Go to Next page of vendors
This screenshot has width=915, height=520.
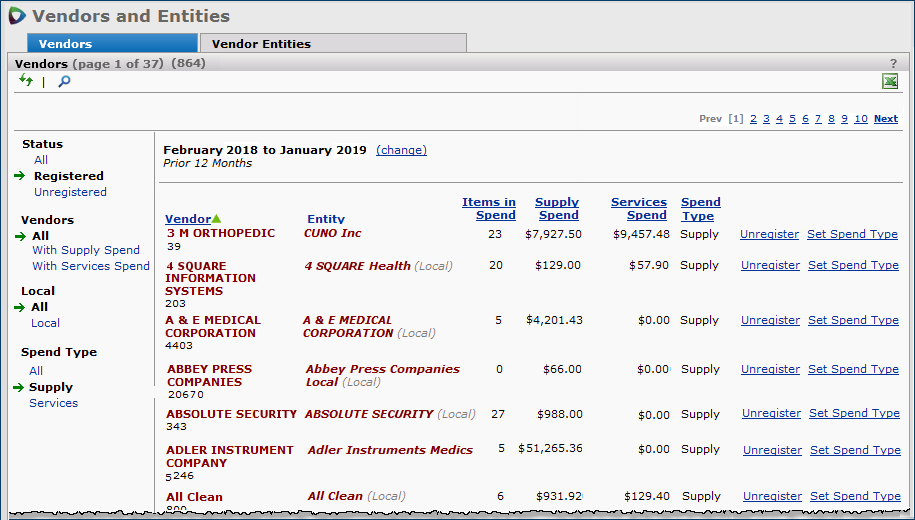coord(885,119)
